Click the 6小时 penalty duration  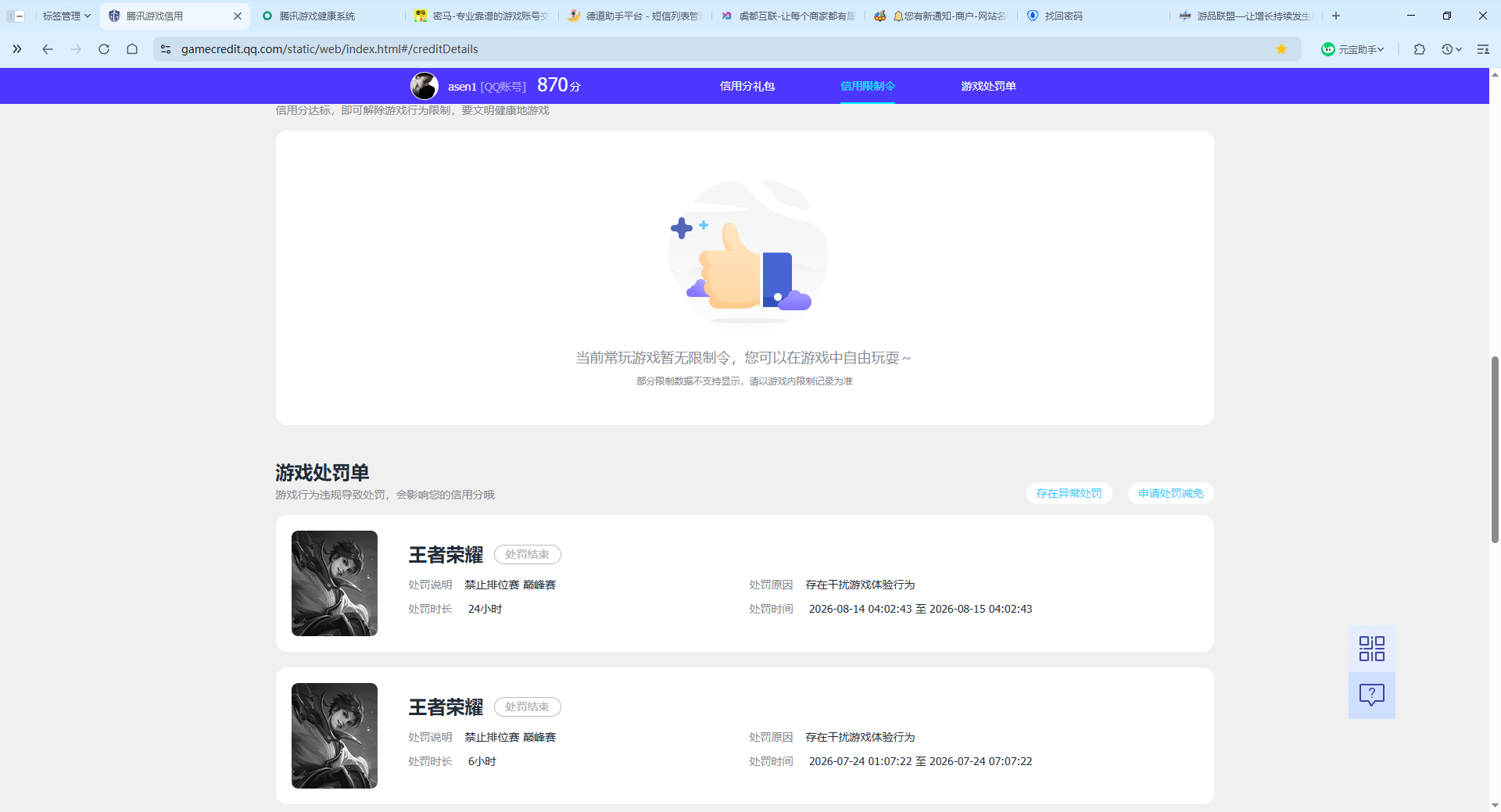point(482,761)
